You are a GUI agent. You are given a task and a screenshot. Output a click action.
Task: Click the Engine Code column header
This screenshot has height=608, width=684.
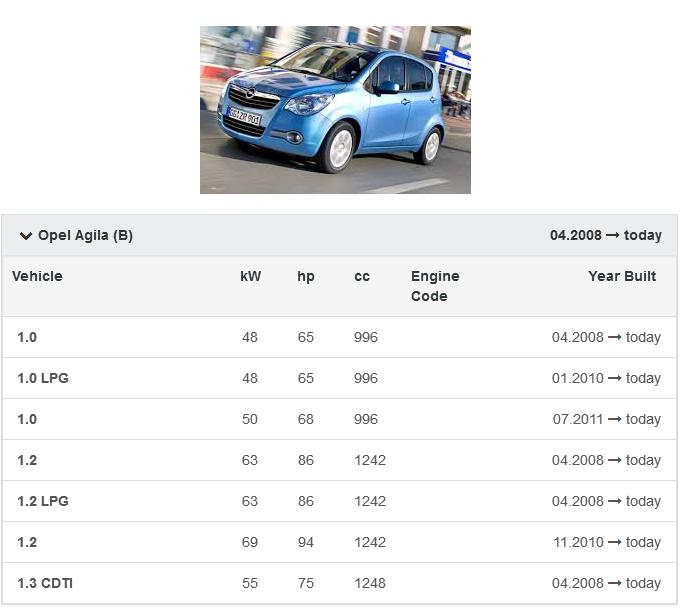coord(435,286)
